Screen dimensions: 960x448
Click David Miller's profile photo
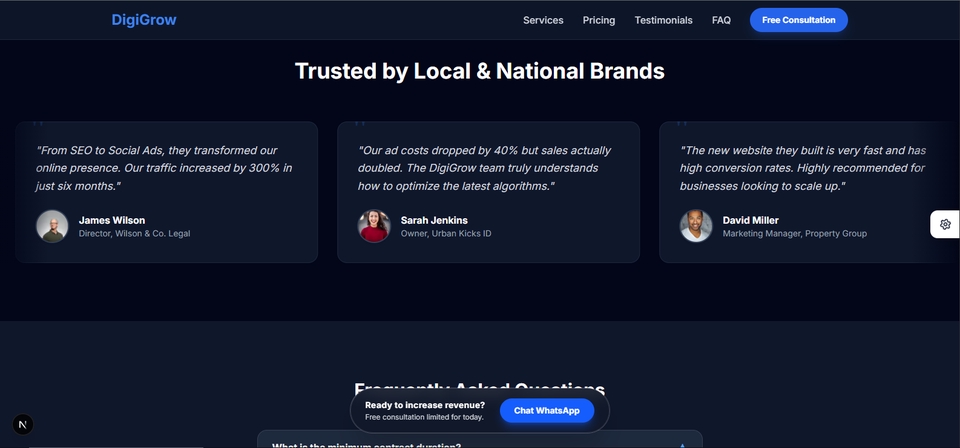[x=696, y=226]
